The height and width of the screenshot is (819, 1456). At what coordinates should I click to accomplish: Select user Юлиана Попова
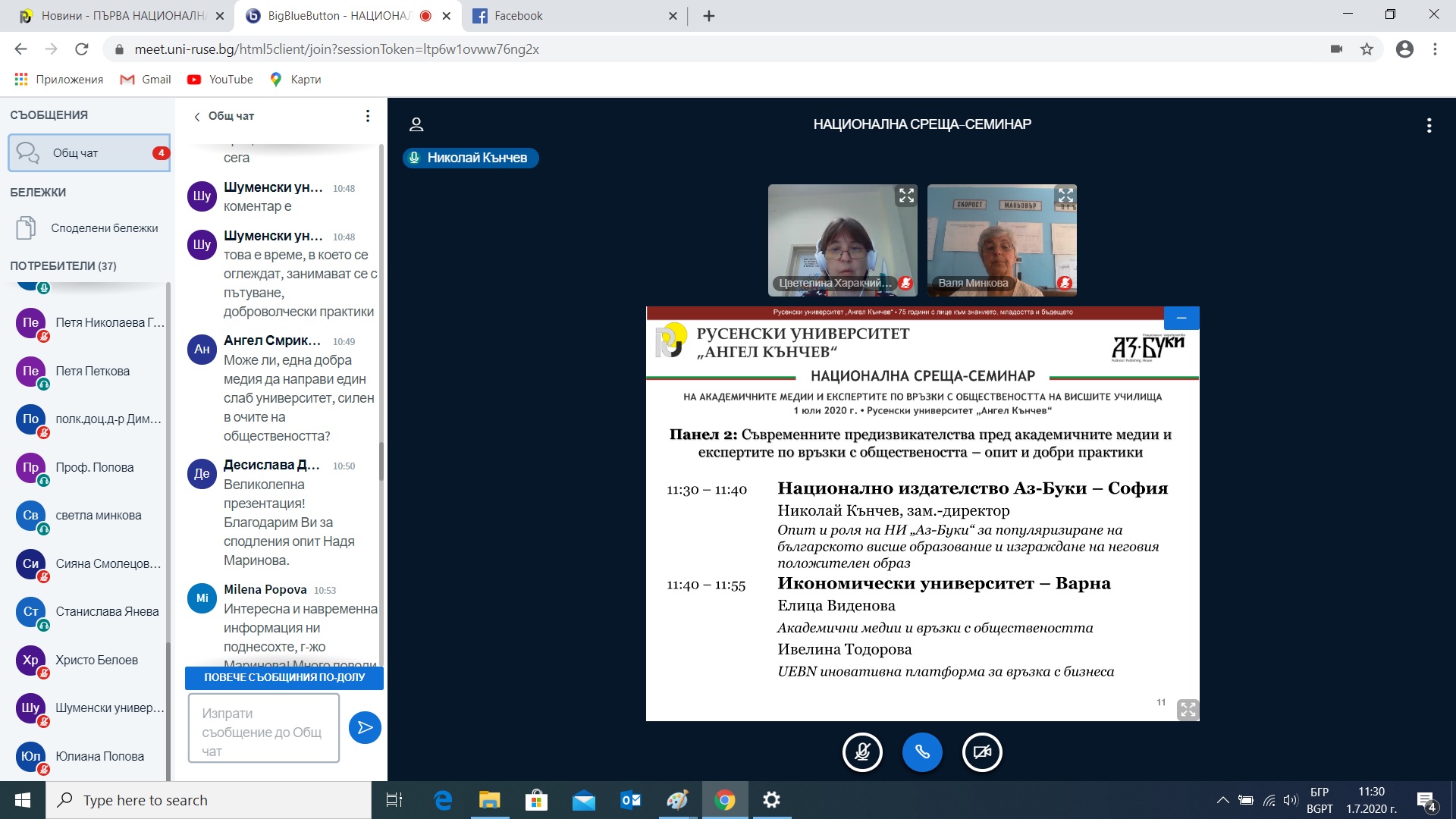pos(89,757)
